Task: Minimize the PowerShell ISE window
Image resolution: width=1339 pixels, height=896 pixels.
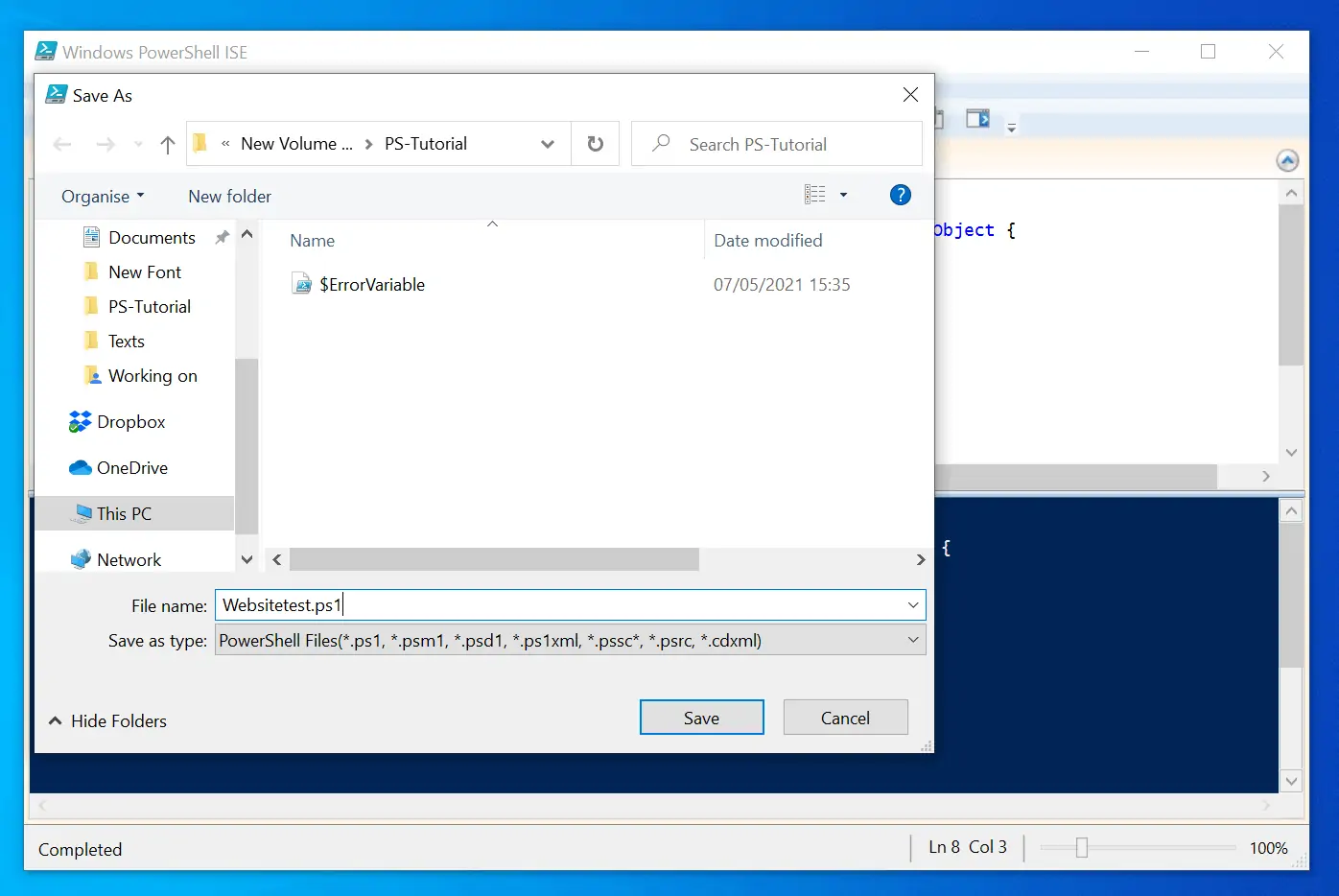Action: (1141, 52)
